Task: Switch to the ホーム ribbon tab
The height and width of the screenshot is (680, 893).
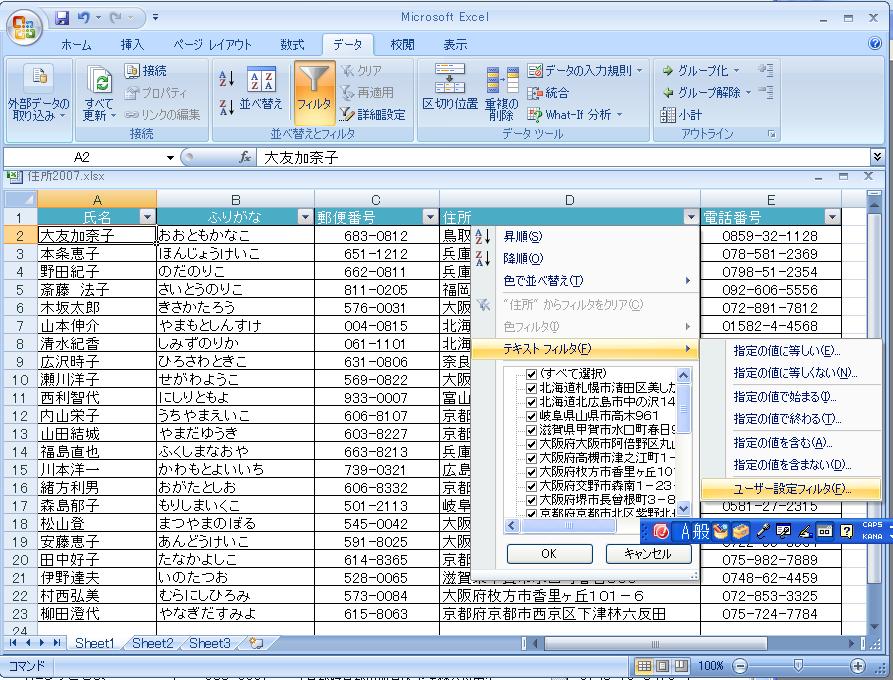Action: tap(76, 44)
